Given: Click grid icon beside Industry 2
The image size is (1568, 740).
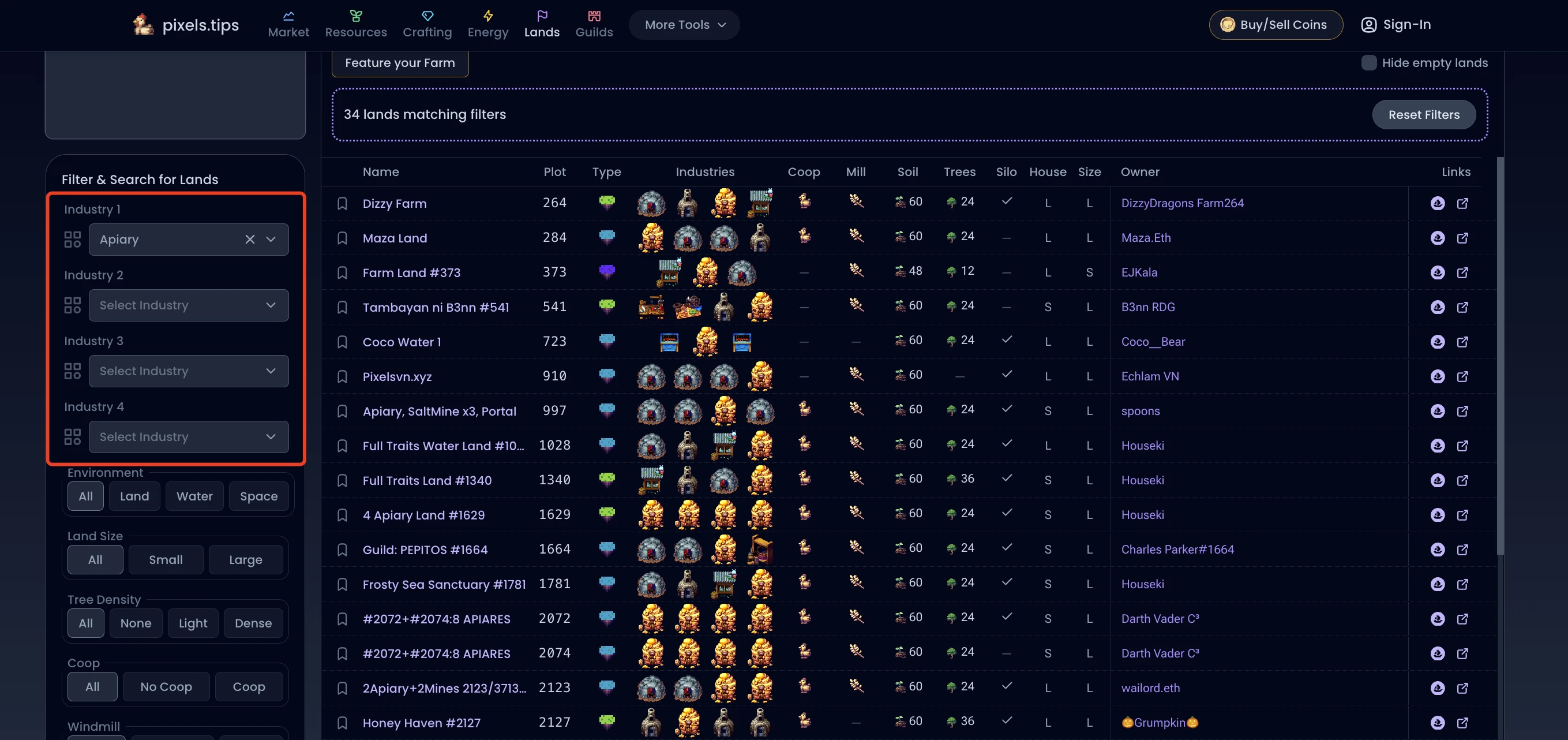Looking at the screenshot, I should 73,305.
